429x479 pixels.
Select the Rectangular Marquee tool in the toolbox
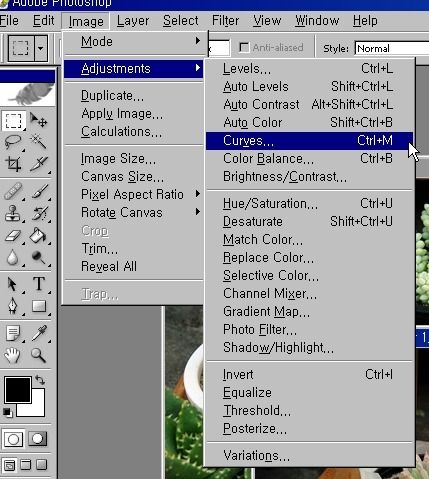pyautogui.click(x=13, y=121)
